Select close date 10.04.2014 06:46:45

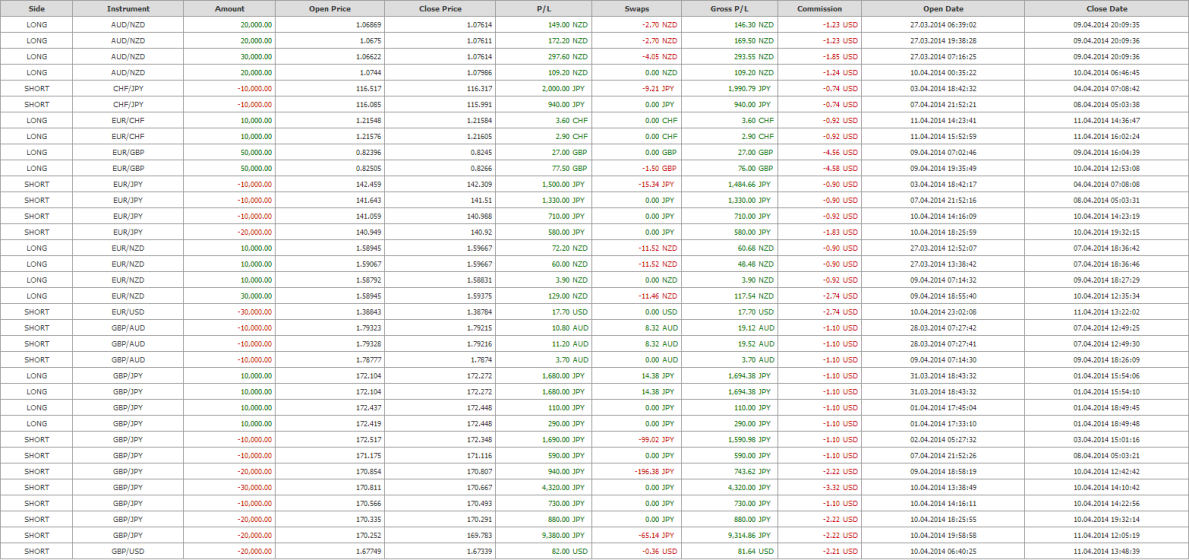click(x=1106, y=73)
